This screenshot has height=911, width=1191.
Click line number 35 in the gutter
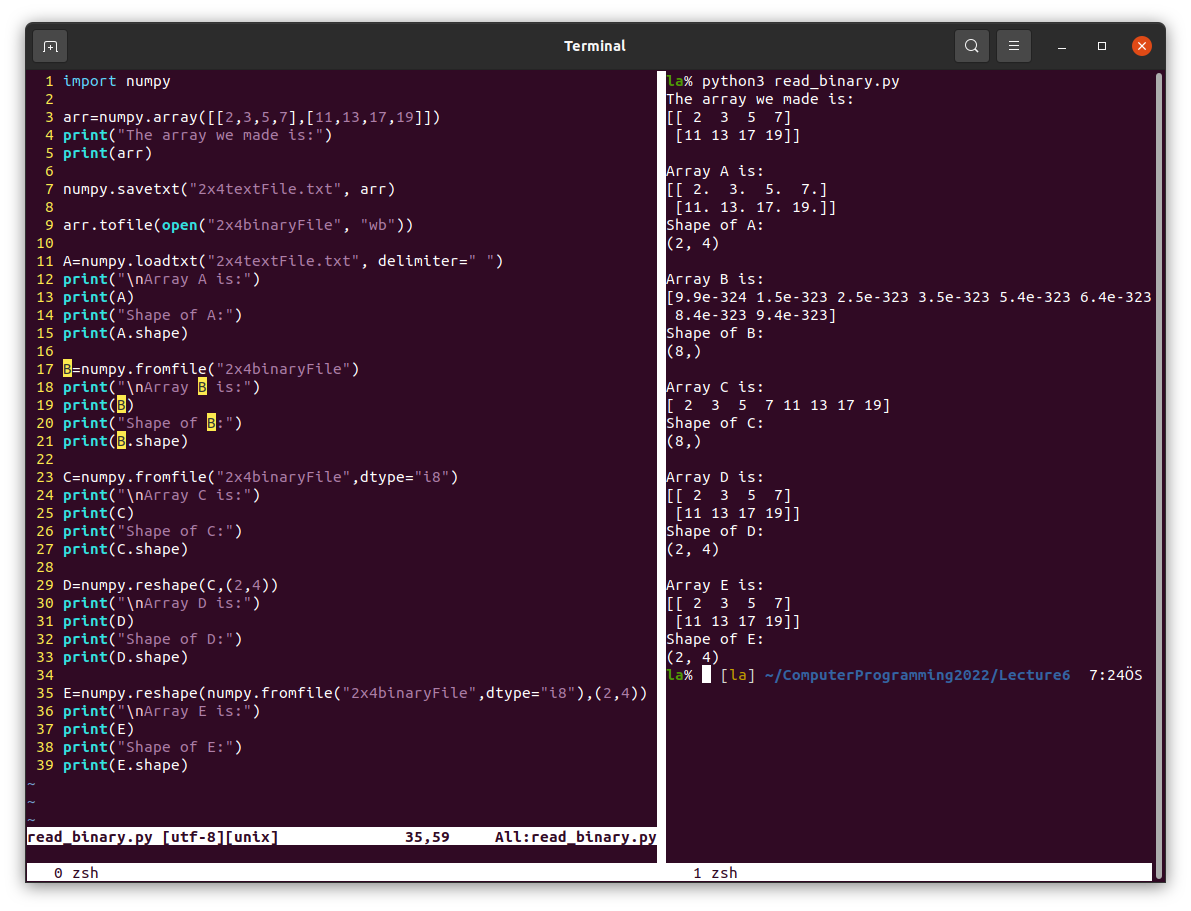point(44,693)
